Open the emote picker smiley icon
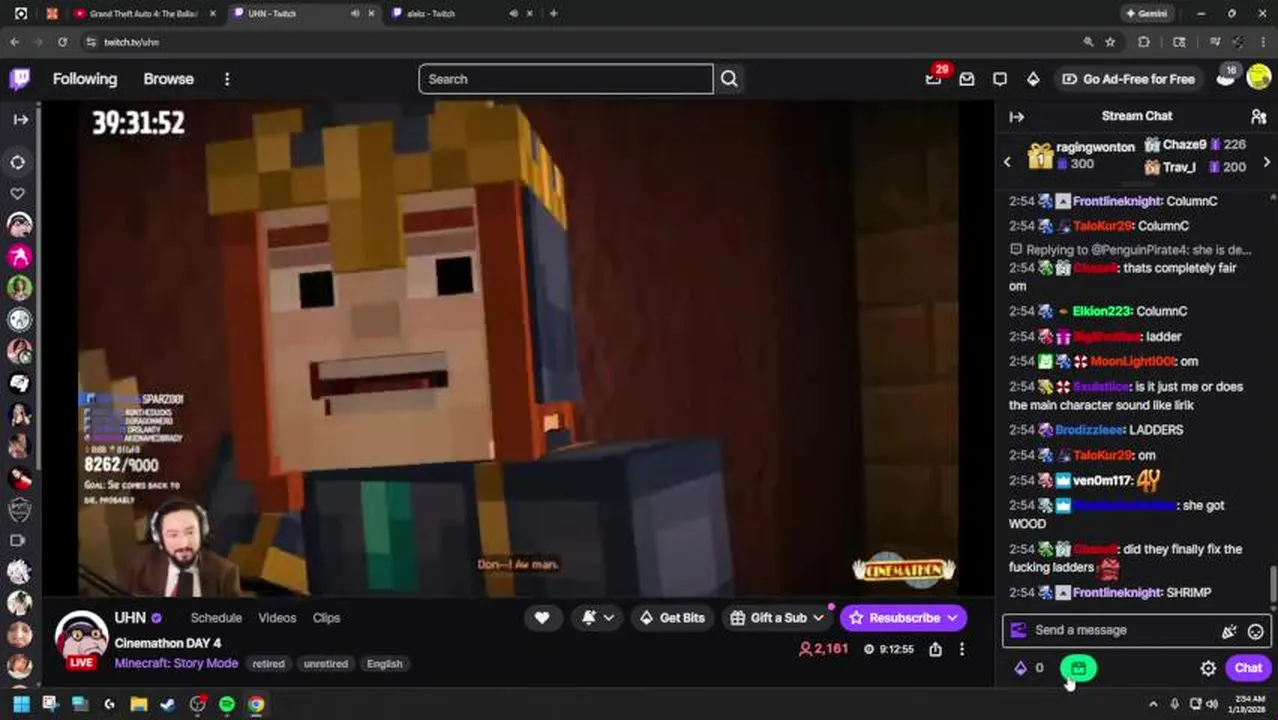This screenshot has width=1278, height=720. tap(1256, 631)
